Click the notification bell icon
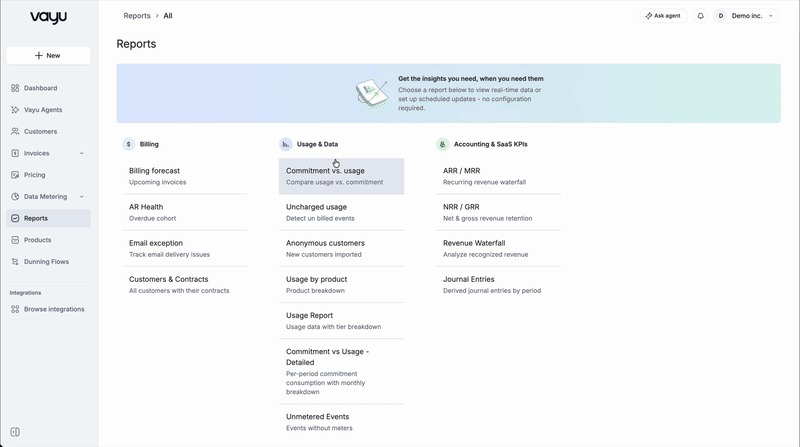The image size is (800, 447). click(x=701, y=16)
